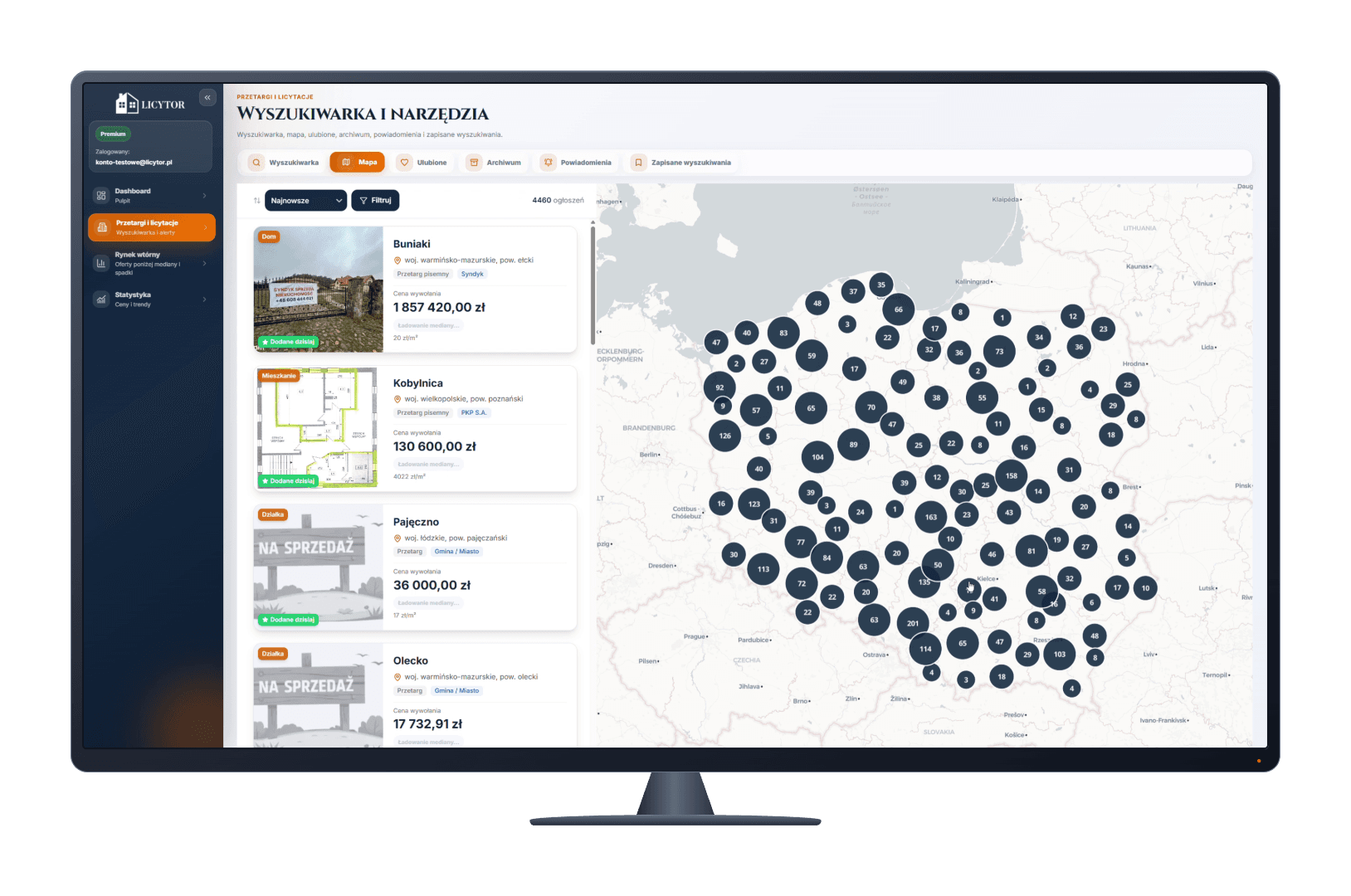
Task: Expand the Przetargi i licytacje chevron
Action: (205, 227)
